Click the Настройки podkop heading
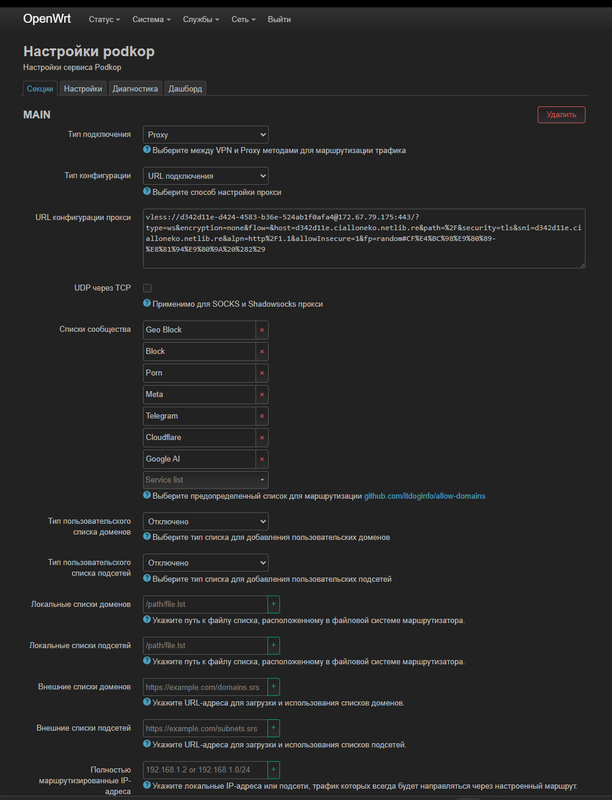Viewport: 612px width, 800px height. [89, 51]
